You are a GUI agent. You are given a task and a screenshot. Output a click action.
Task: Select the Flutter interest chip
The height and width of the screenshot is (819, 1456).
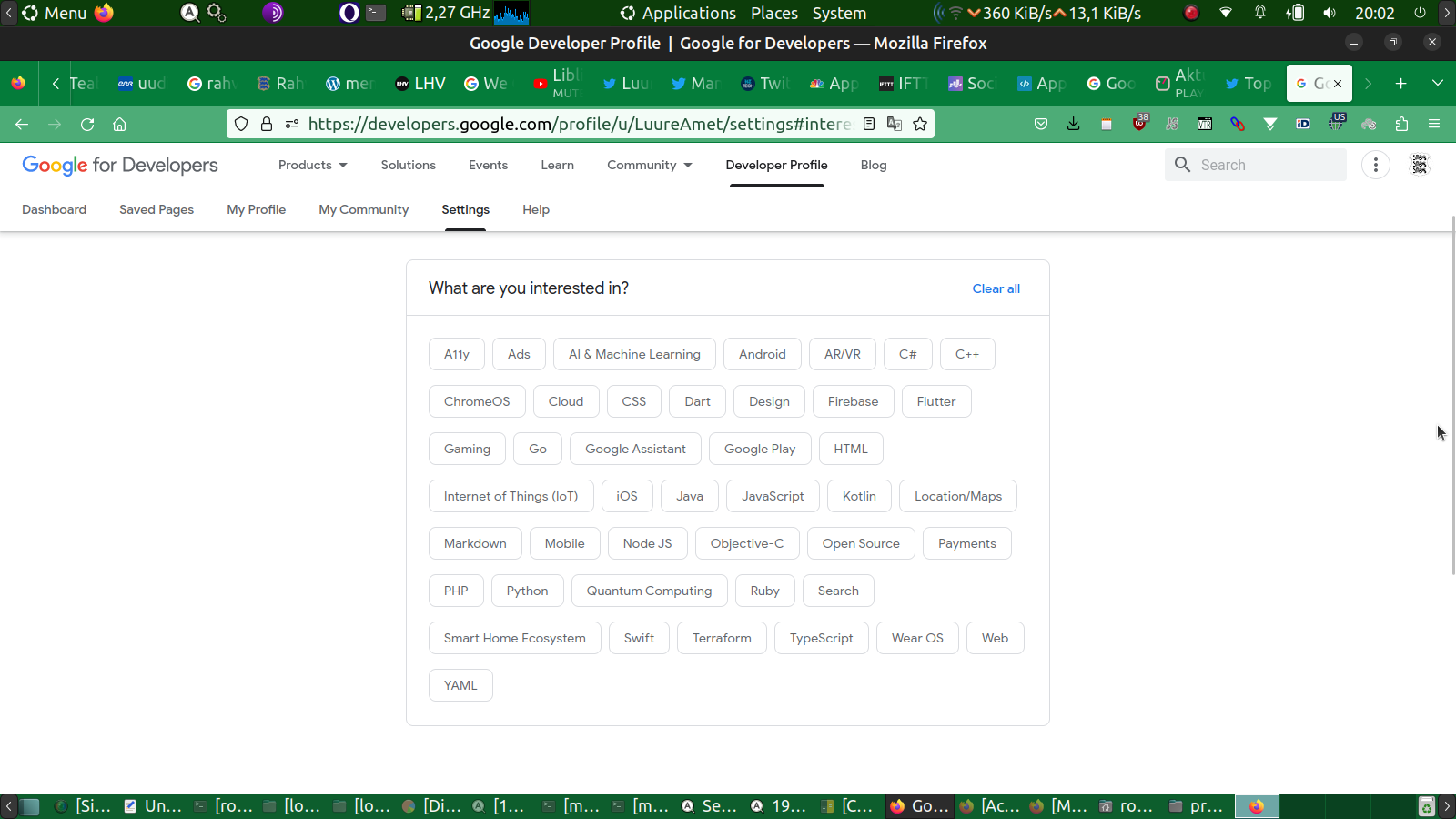pyautogui.click(x=936, y=401)
